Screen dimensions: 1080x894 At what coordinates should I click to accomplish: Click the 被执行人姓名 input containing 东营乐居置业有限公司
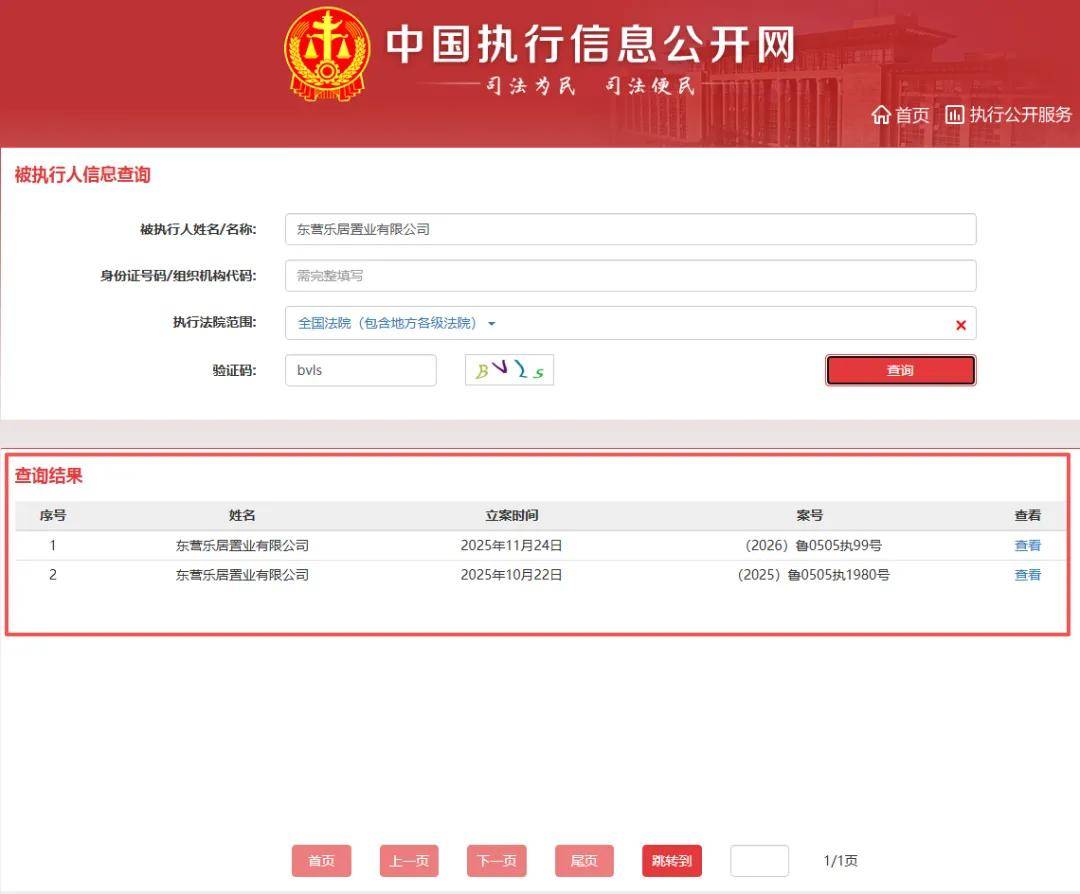click(x=630, y=229)
